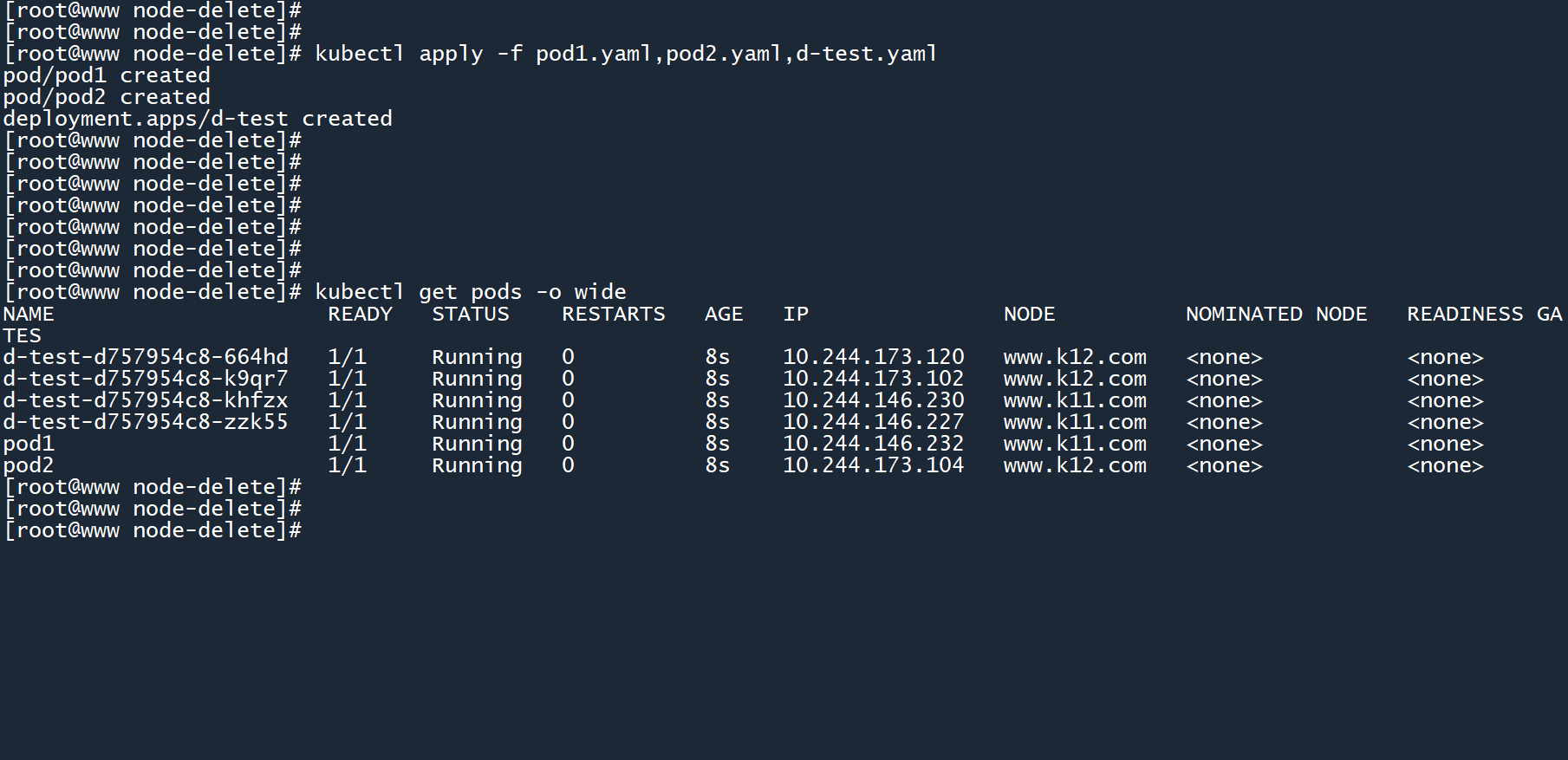The width and height of the screenshot is (1568, 760).
Task: Click pod name d-test-d757954c8-664hd
Action: click(145, 357)
